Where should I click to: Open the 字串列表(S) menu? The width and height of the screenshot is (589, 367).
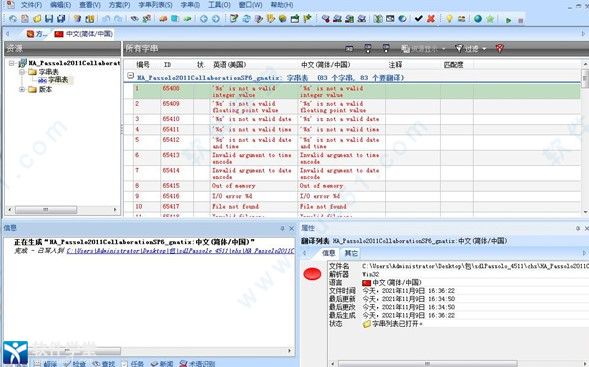coord(156,5)
